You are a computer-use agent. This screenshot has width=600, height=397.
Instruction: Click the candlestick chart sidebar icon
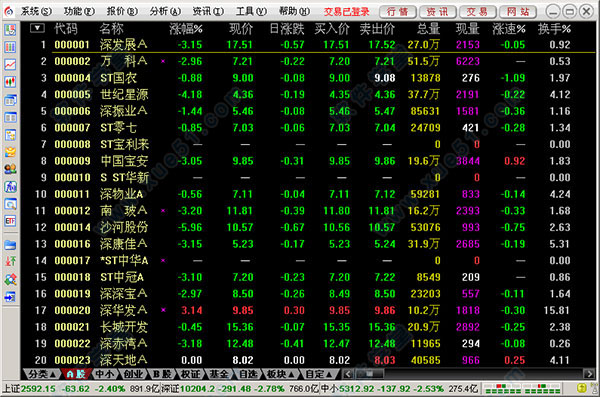coord(10,81)
